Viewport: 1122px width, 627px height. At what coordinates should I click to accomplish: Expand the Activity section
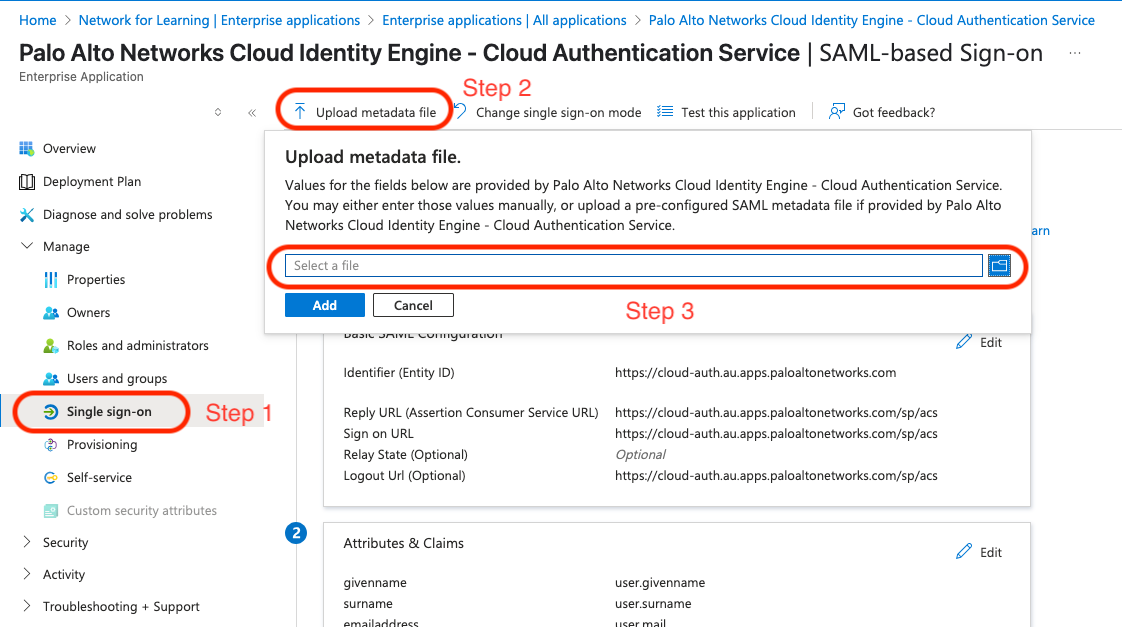point(27,575)
